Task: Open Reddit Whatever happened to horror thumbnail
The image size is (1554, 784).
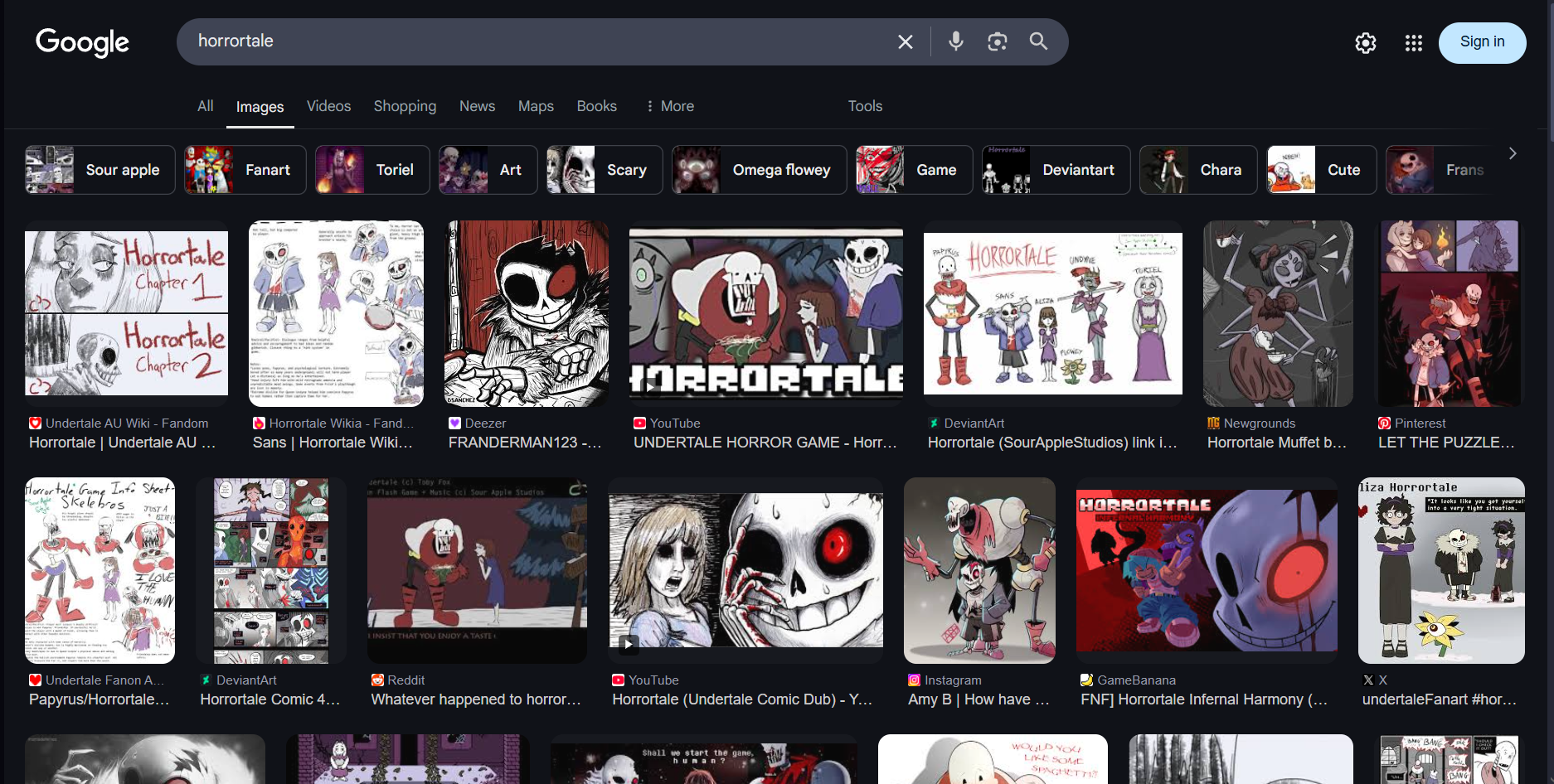Action: [x=477, y=570]
